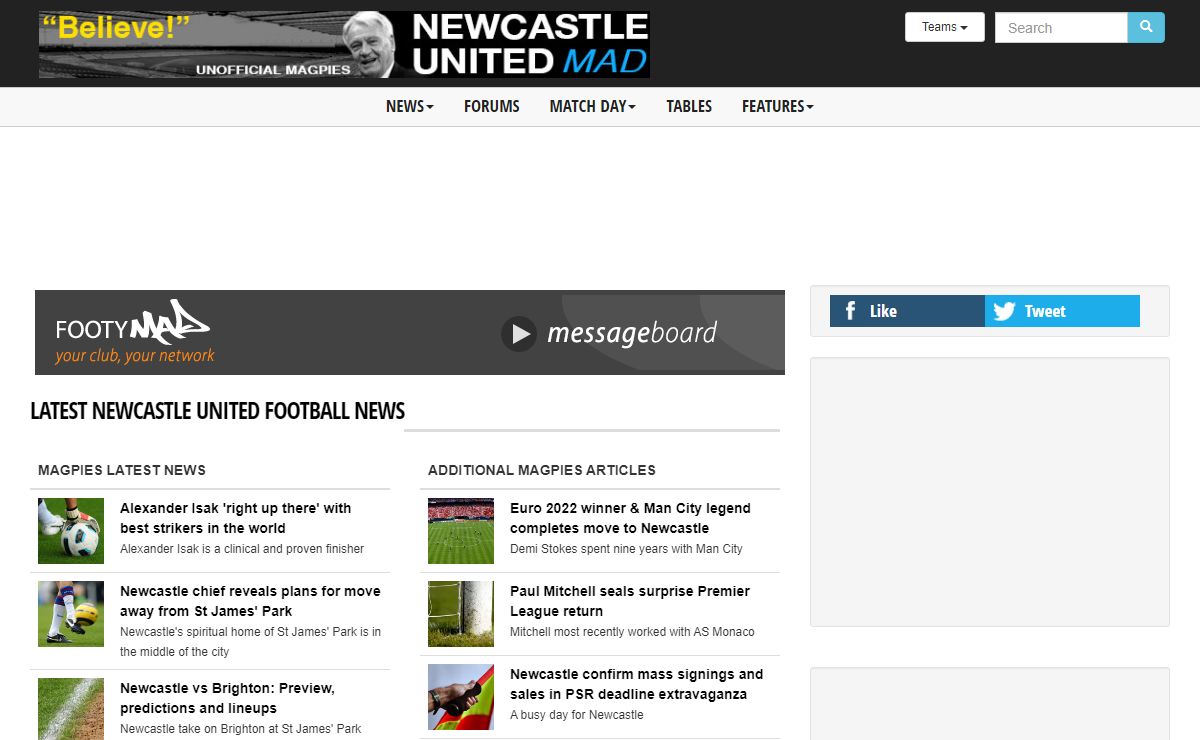The width and height of the screenshot is (1200, 740).
Task: Open the Teams dropdown
Action: pyautogui.click(x=945, y=27)
